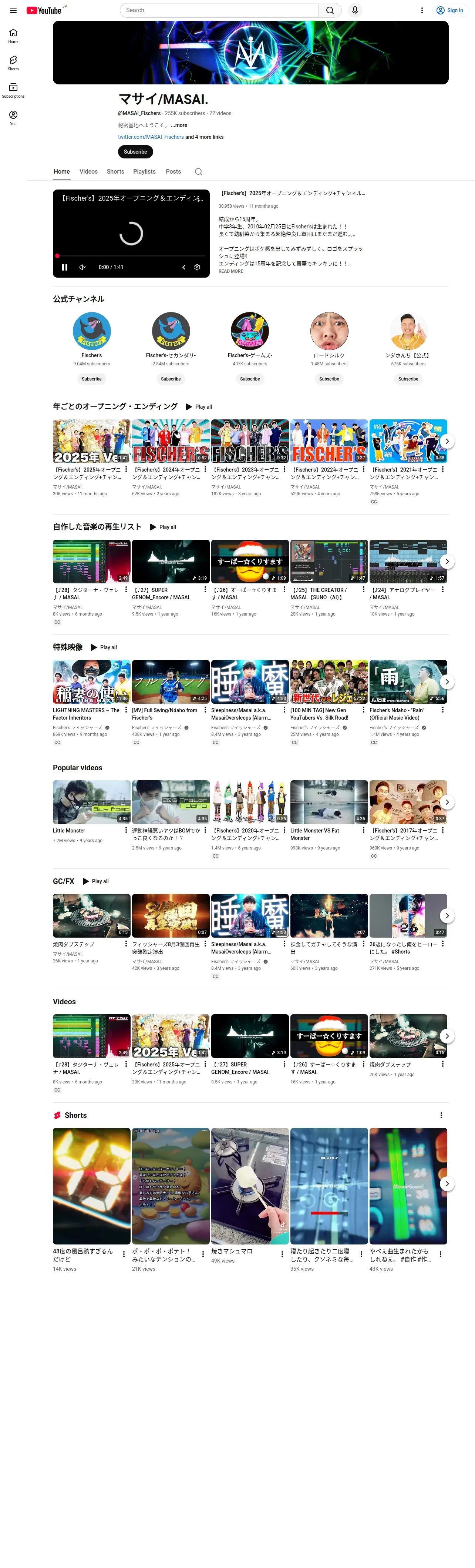This screenshot has width=475, height=1568.
Task: Open featured player settings gear
Action: pos(197,267)
